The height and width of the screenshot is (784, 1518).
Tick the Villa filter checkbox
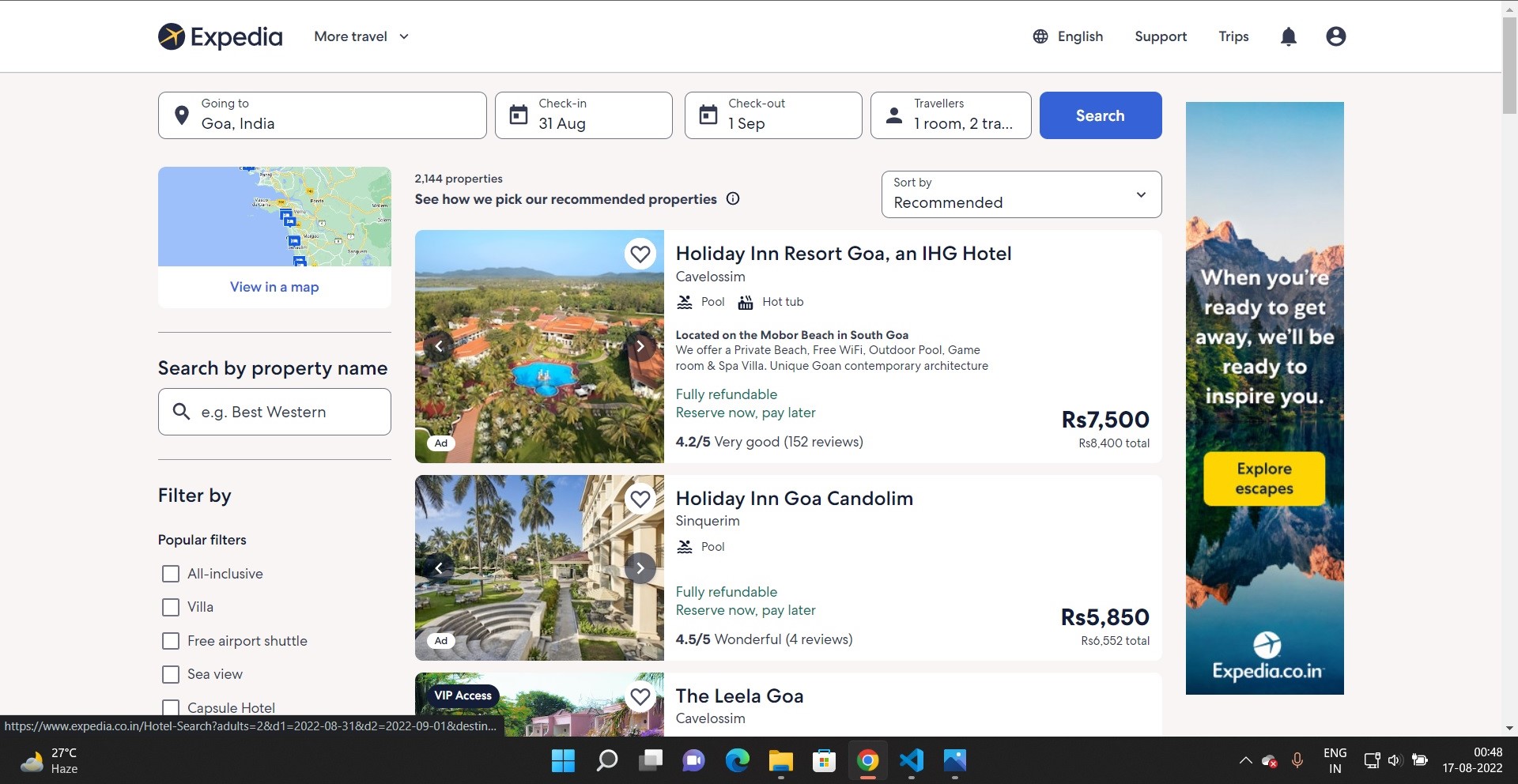[170, 607]
